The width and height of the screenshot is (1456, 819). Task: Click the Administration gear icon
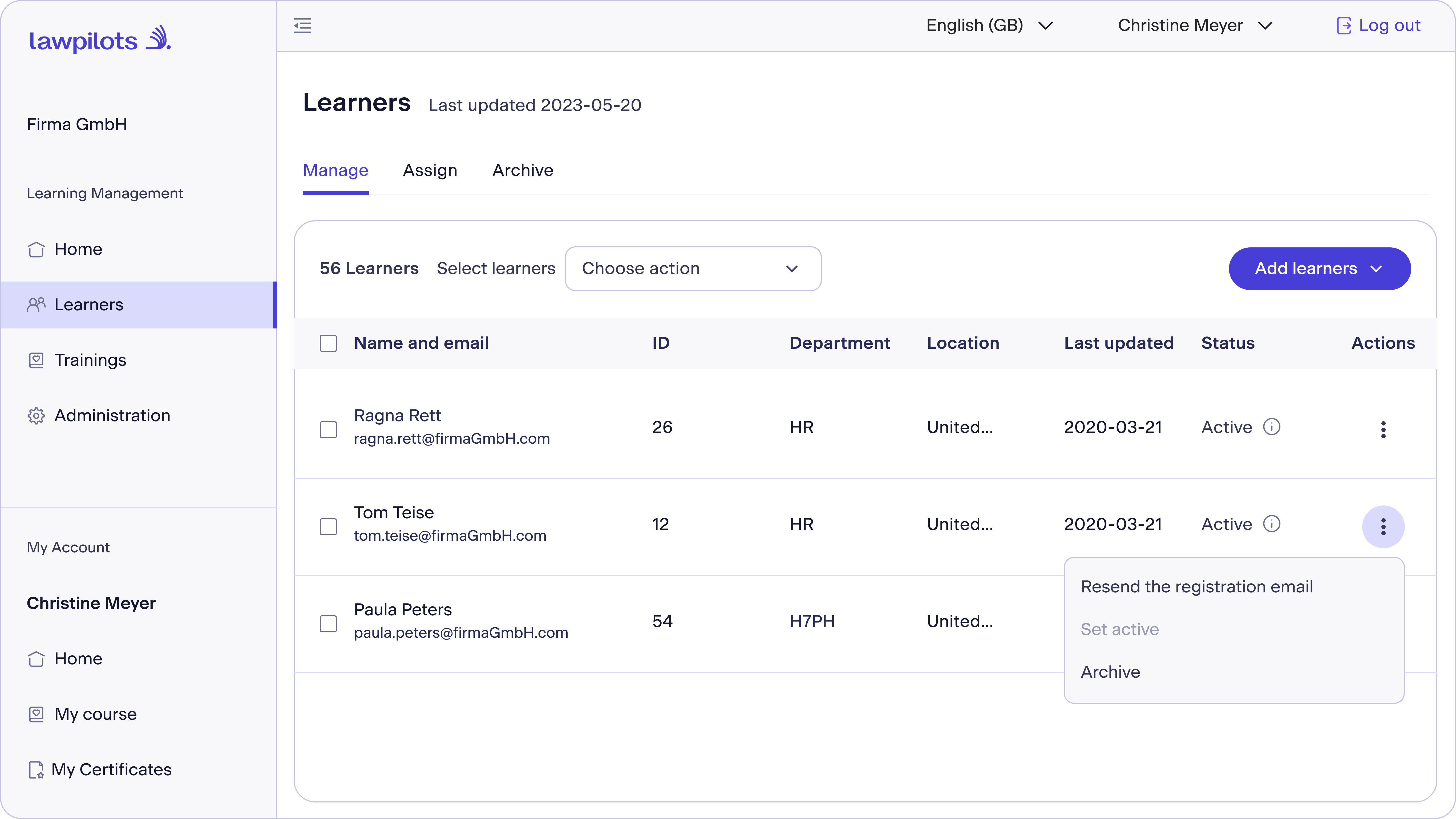tap(36, 416)
